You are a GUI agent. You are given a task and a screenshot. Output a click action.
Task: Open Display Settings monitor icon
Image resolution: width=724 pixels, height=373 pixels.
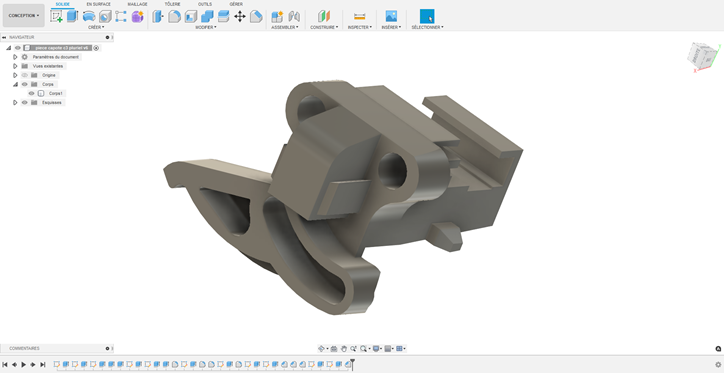376,349
